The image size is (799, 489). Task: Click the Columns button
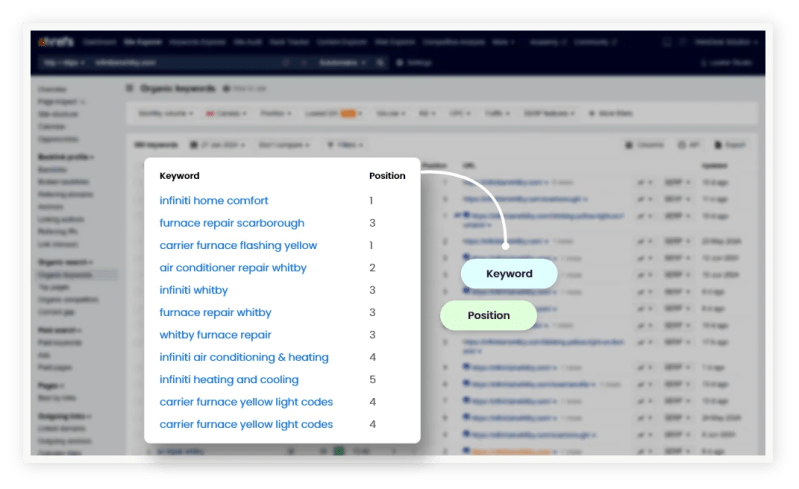pyautogui.click(x=645, y=145)
